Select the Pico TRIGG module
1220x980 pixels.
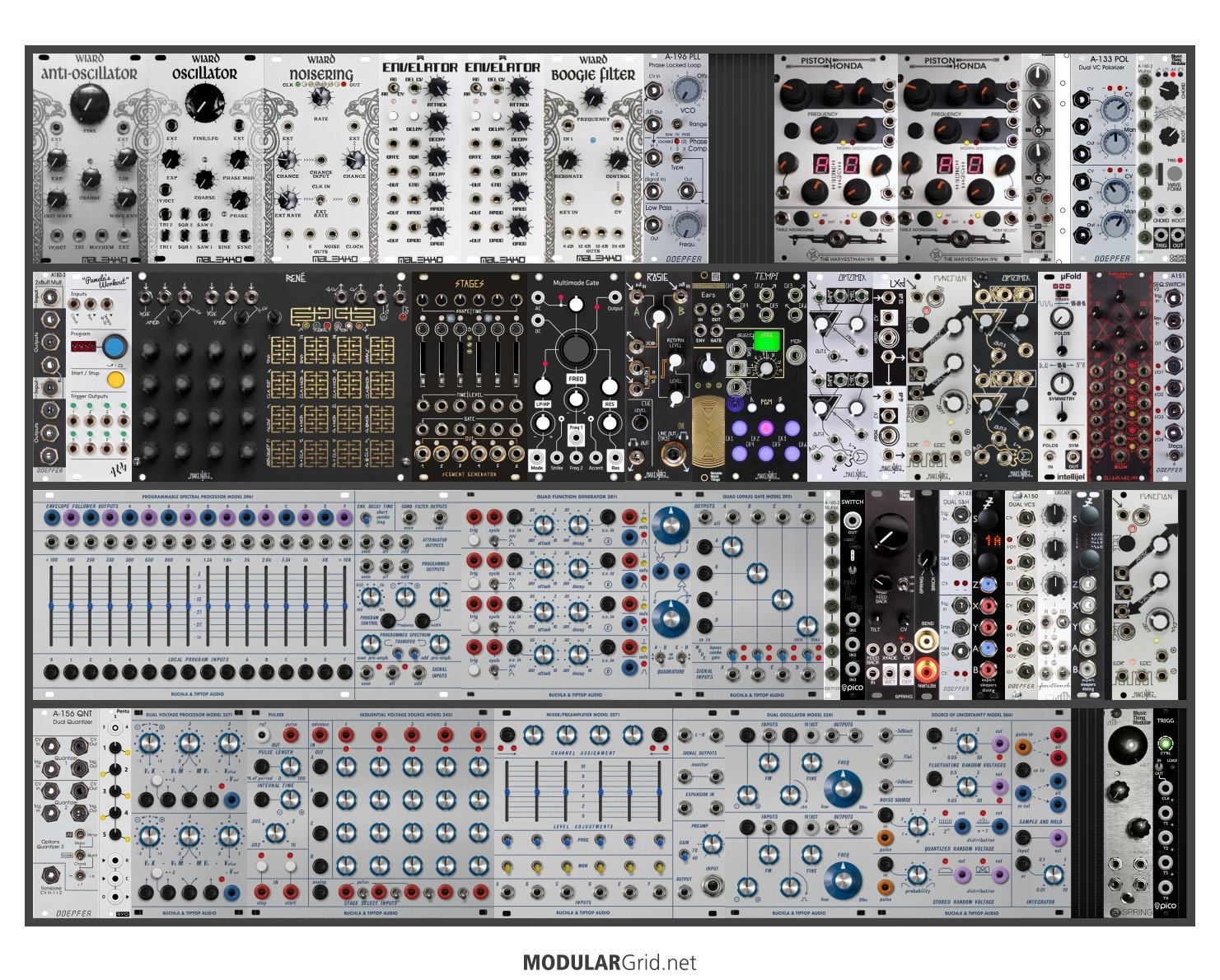point(1166,813)
